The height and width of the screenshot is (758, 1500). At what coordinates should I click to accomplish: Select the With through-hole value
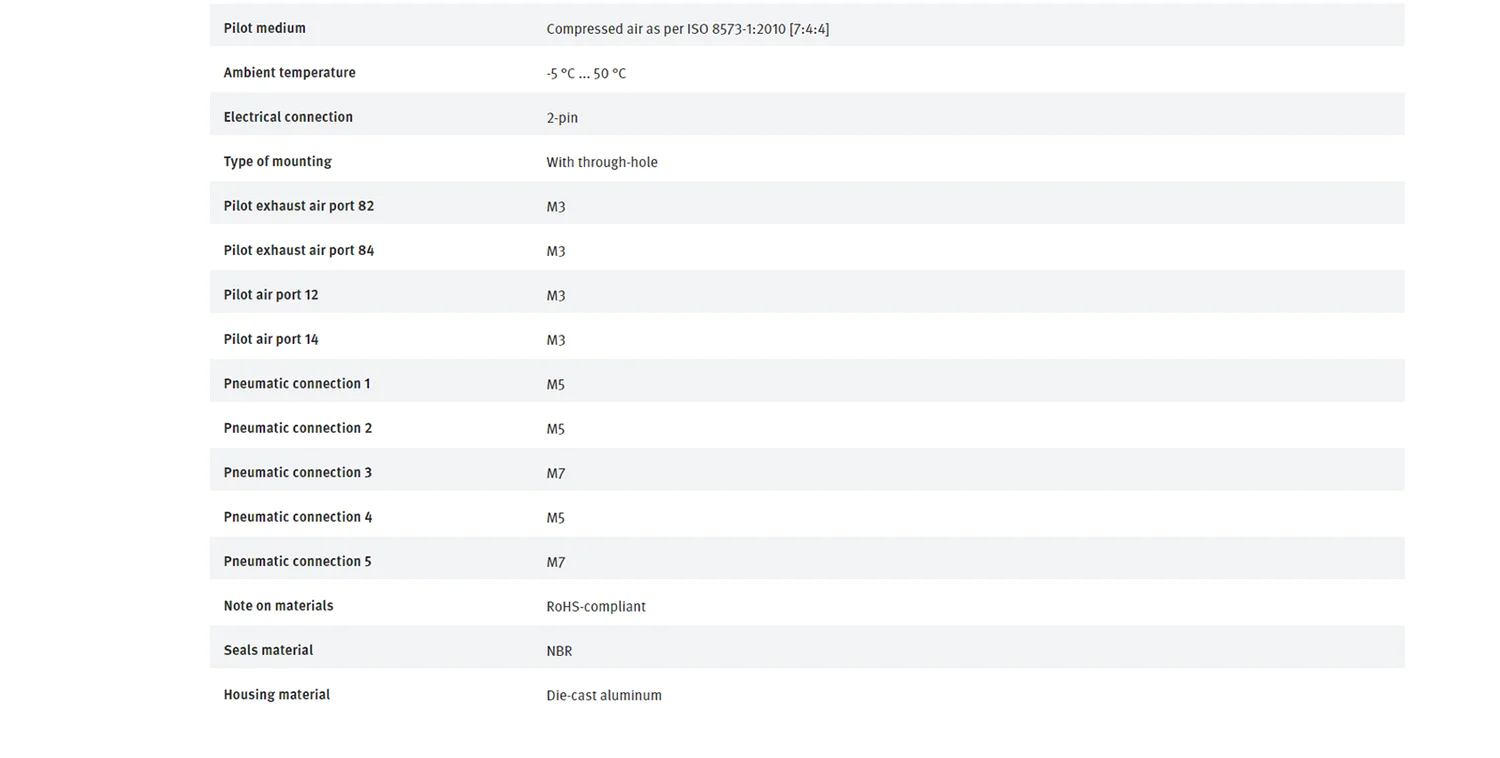pos(601,162)
